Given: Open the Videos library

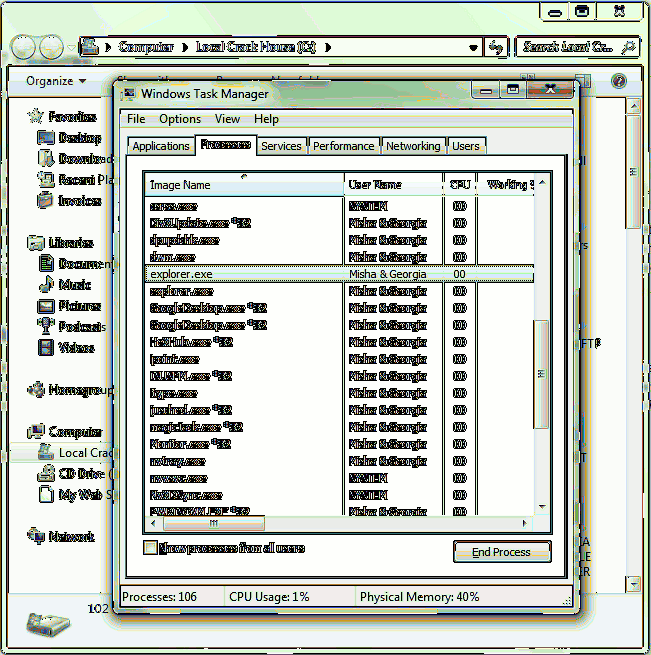Looking at the screenshot, I should click(66, 348).
